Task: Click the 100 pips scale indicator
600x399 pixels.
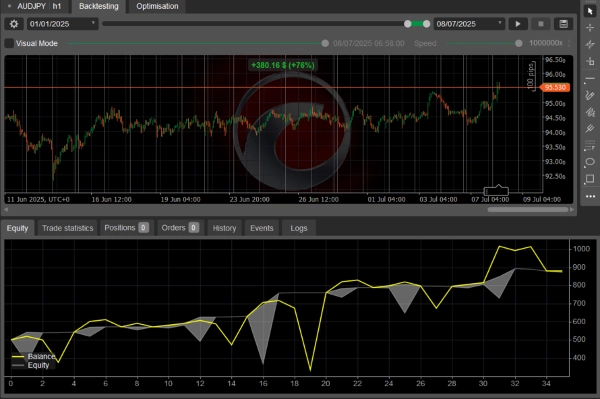Action: pos(531,76)
